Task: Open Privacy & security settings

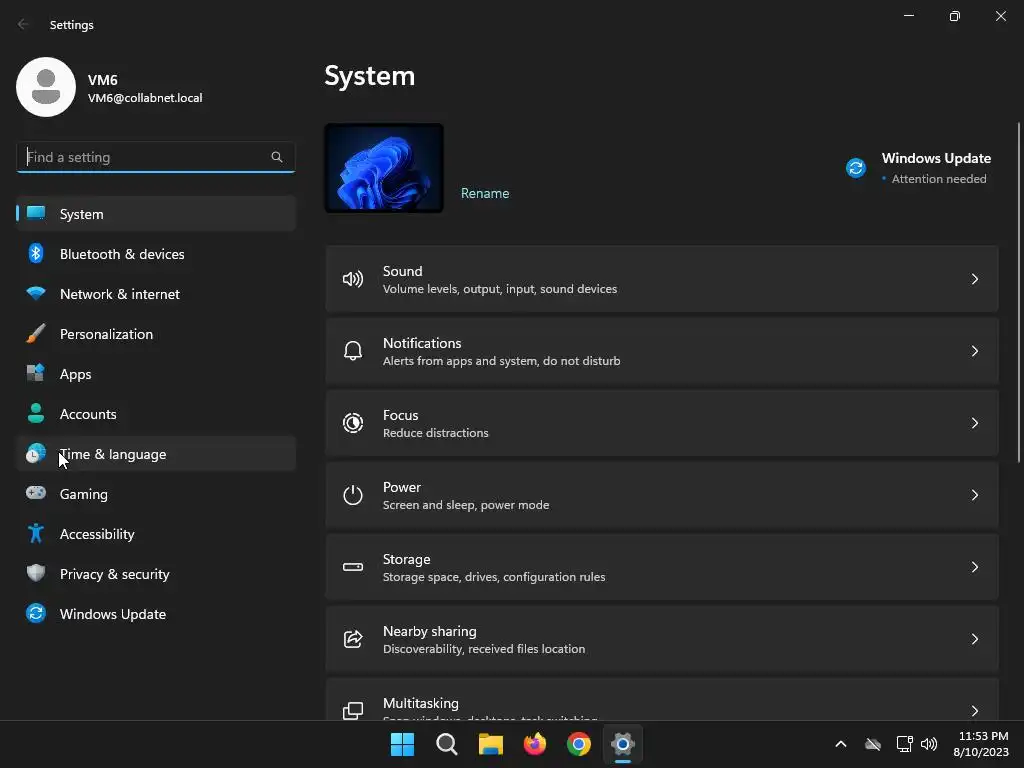Action: (156, 573)
